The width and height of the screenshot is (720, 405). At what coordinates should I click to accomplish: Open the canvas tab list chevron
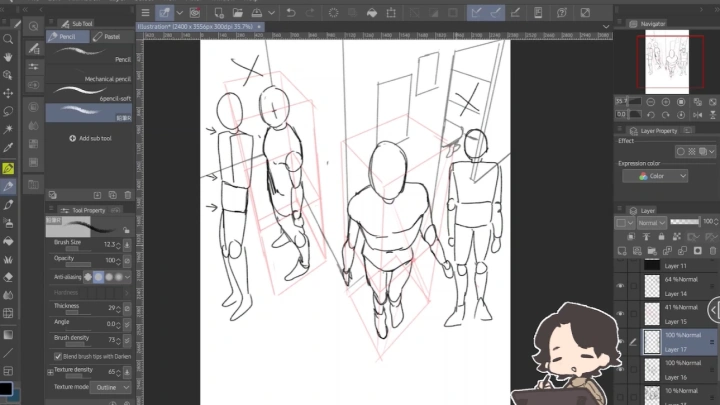(606, 27)
